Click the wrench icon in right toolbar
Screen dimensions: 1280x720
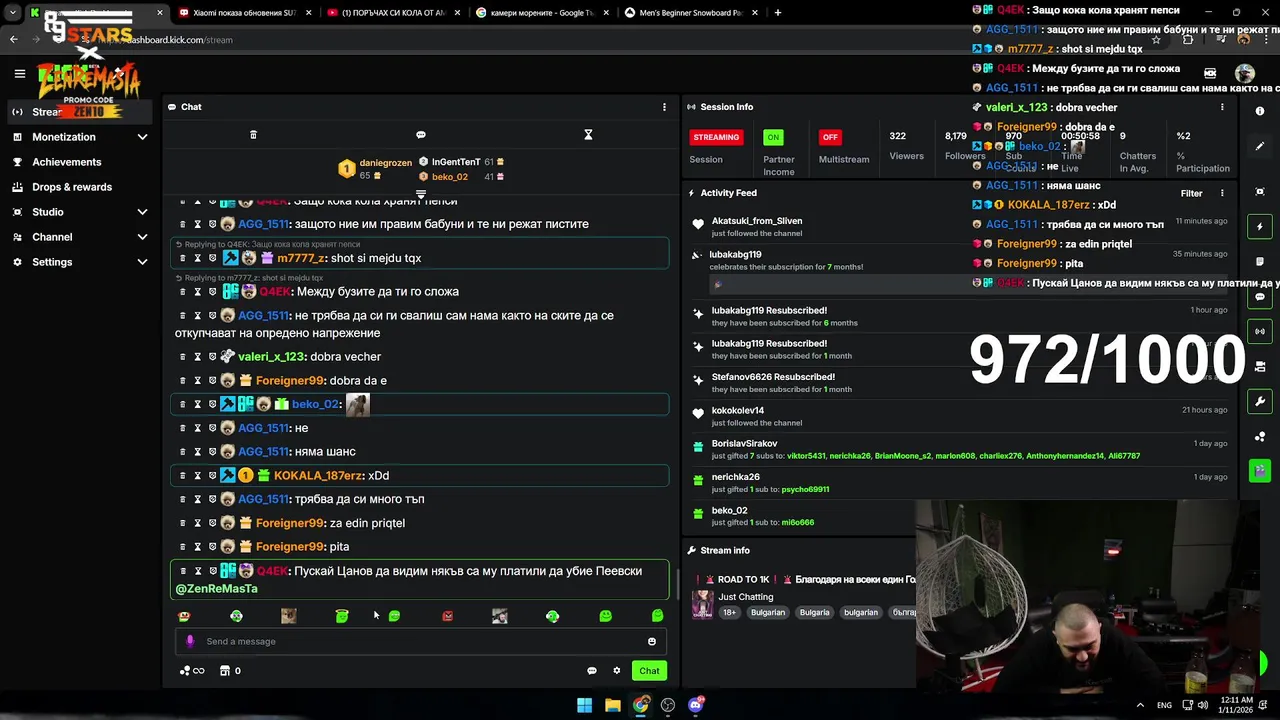point(1260,402)
